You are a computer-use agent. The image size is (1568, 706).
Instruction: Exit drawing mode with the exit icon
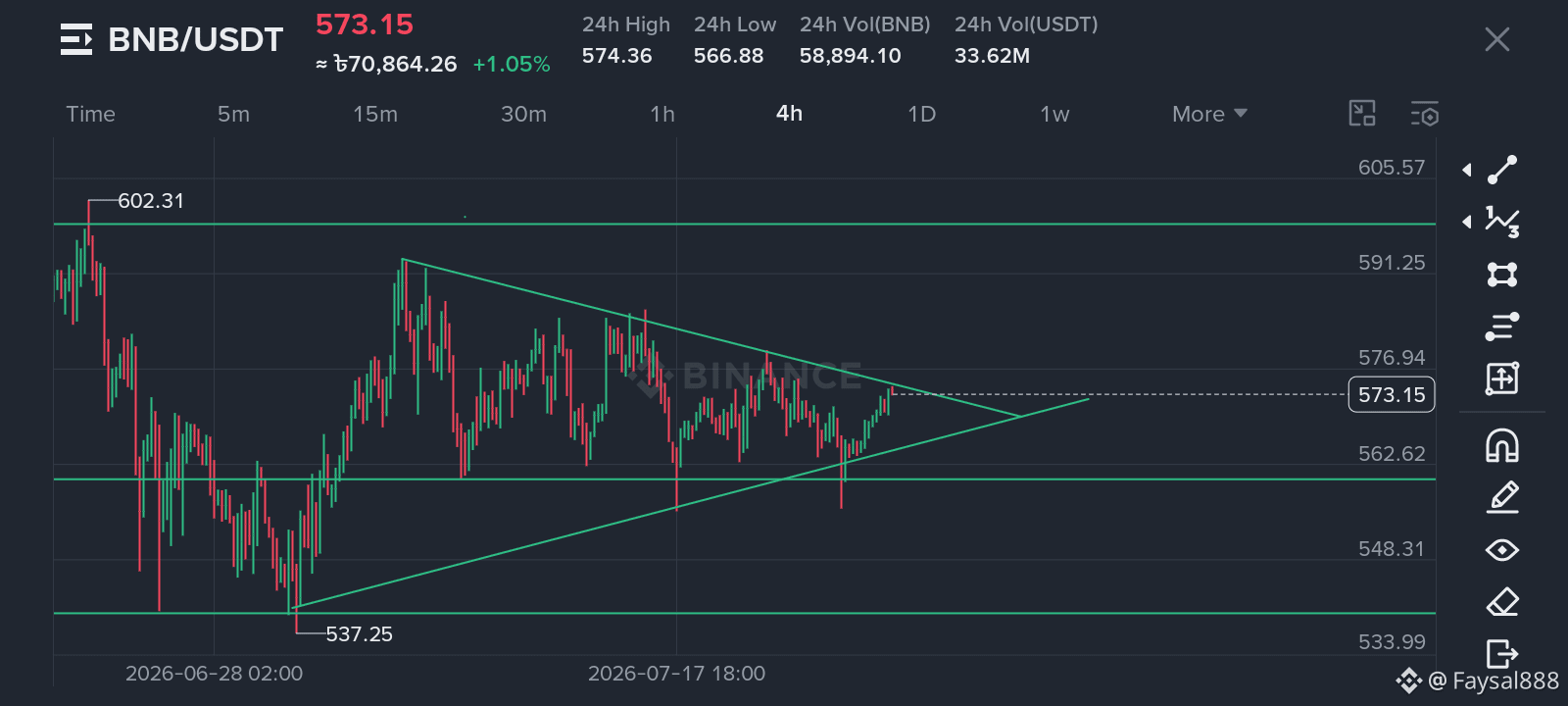click(1502, 652)
